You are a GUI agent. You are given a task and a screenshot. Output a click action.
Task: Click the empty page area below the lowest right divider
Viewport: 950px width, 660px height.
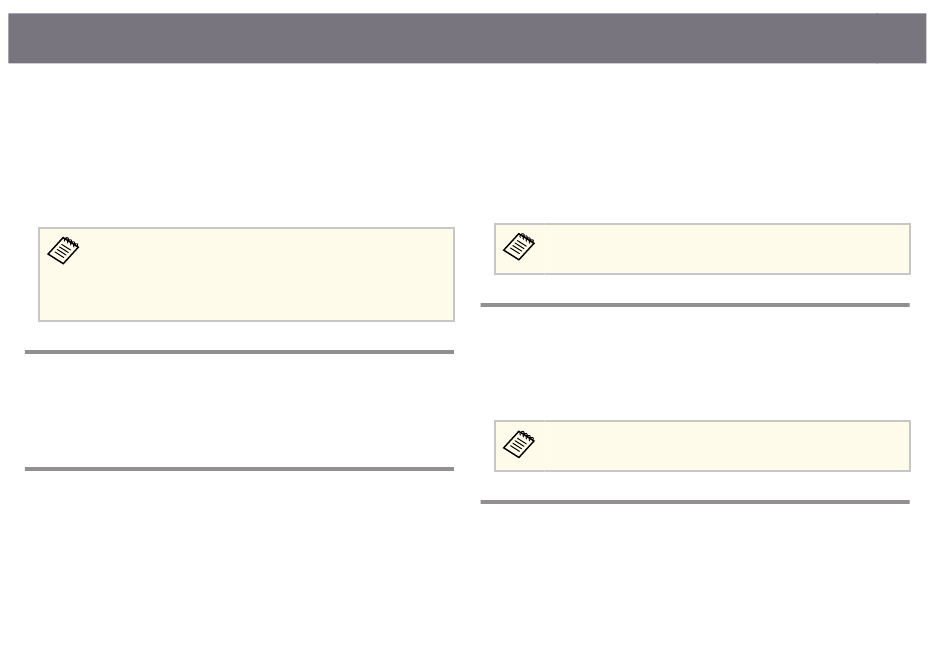click(x=695, y=581)
